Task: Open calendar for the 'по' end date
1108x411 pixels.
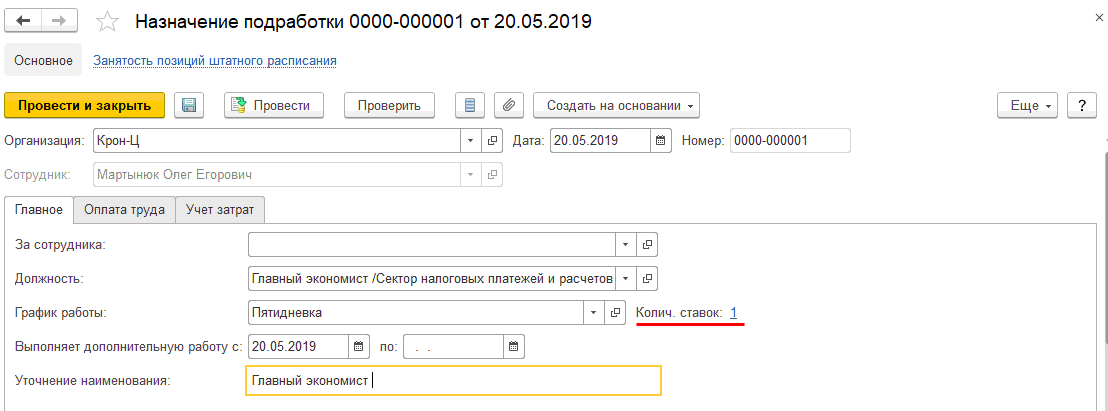Action: click(514, 347)
